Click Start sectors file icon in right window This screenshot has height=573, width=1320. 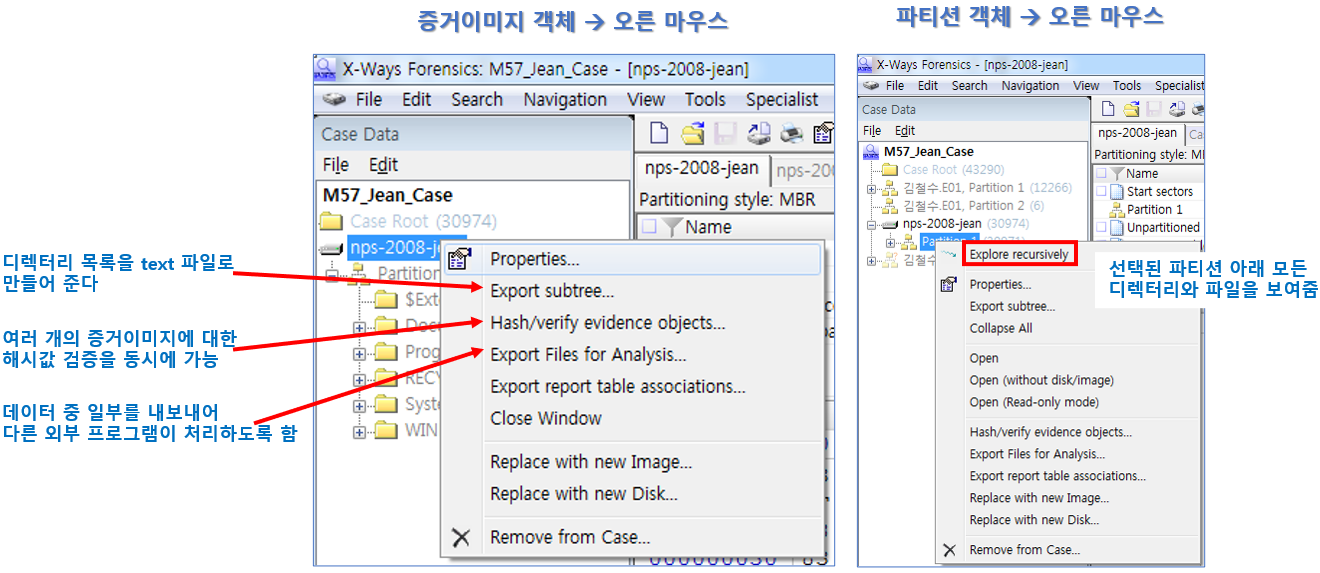coord(1118,191)
